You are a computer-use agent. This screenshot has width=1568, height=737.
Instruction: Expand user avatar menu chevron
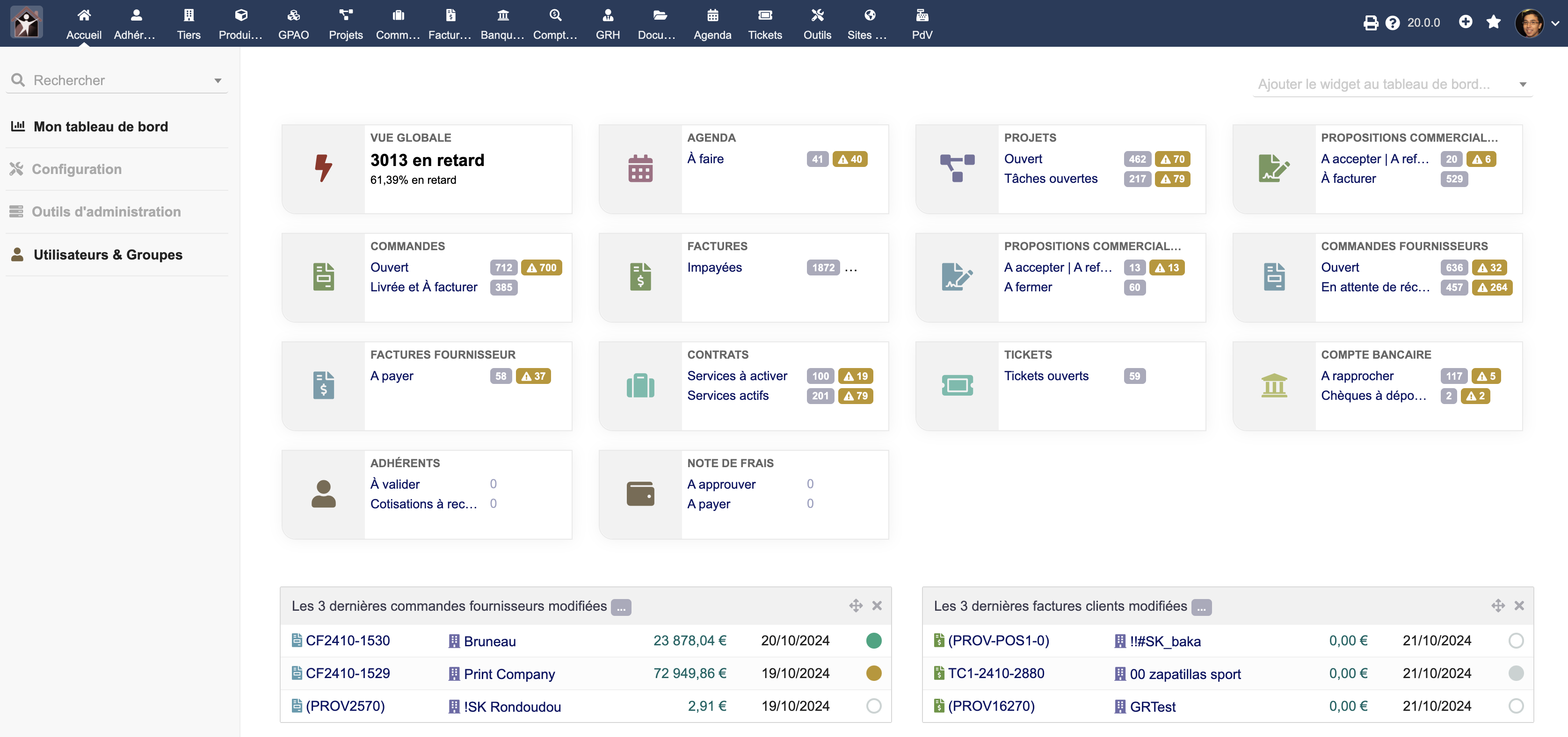pos(1555,23)
